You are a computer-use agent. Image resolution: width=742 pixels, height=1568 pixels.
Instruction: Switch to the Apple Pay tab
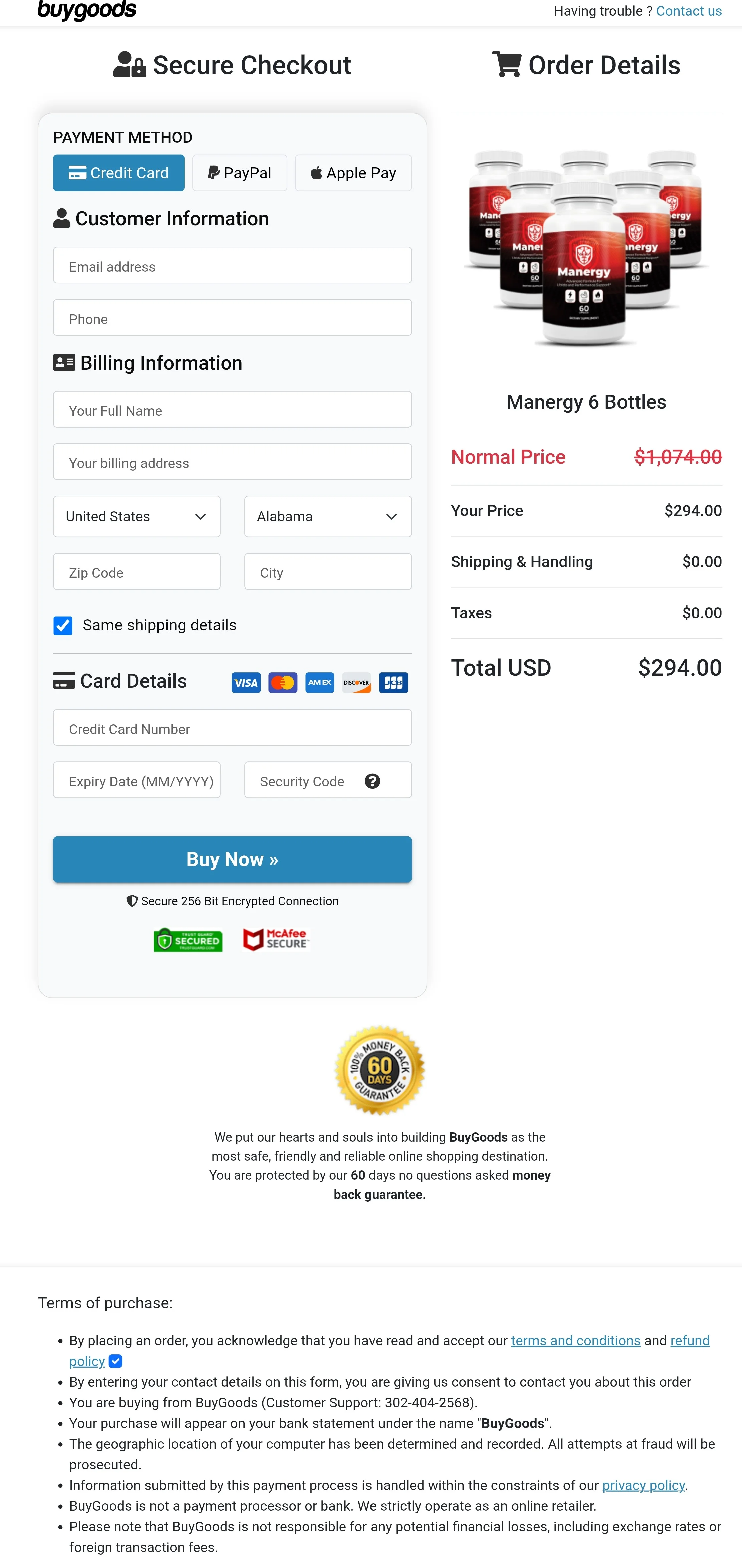click(353, 173)
